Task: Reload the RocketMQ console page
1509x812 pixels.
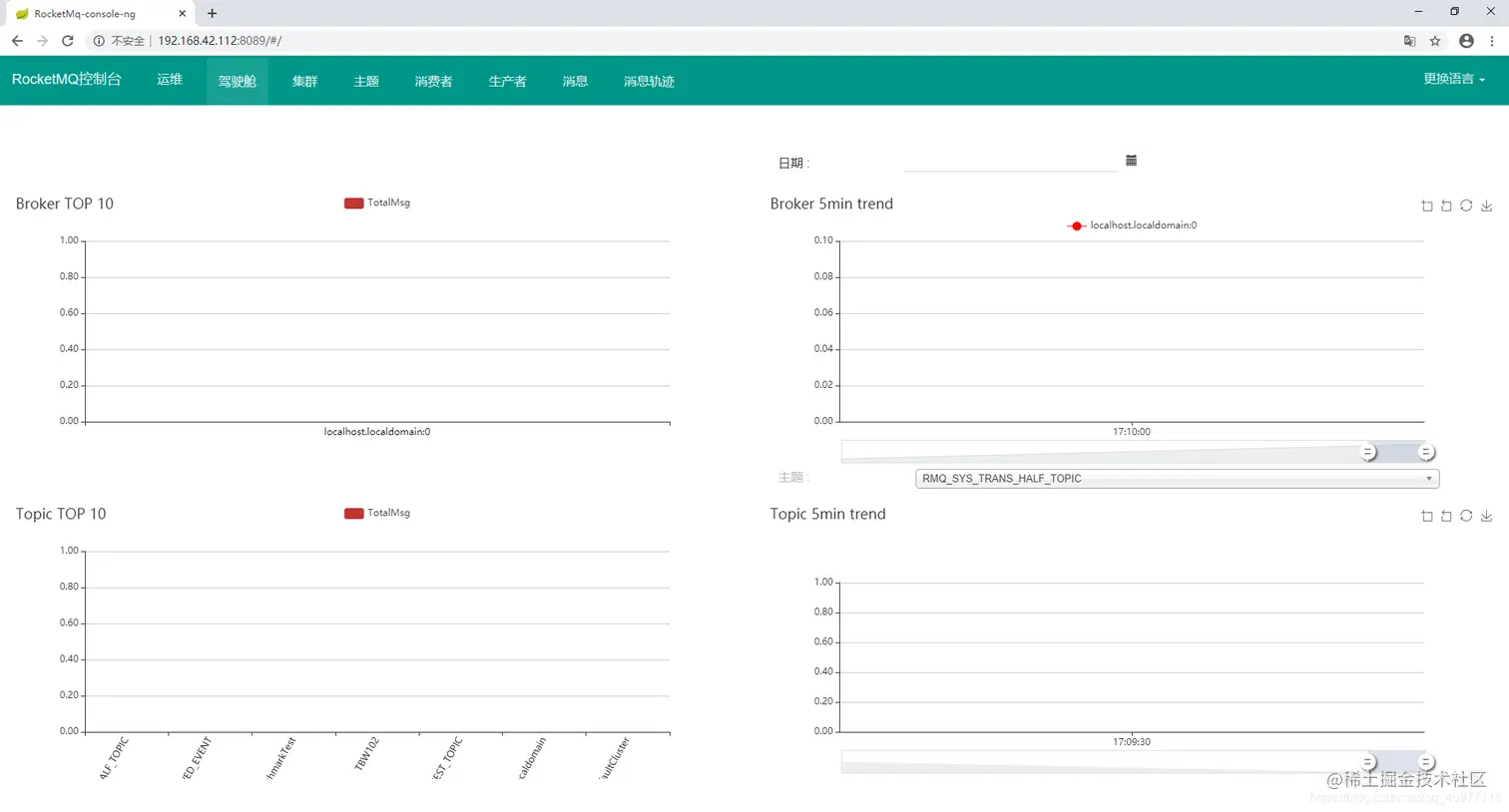Action: tap(68, 41)
